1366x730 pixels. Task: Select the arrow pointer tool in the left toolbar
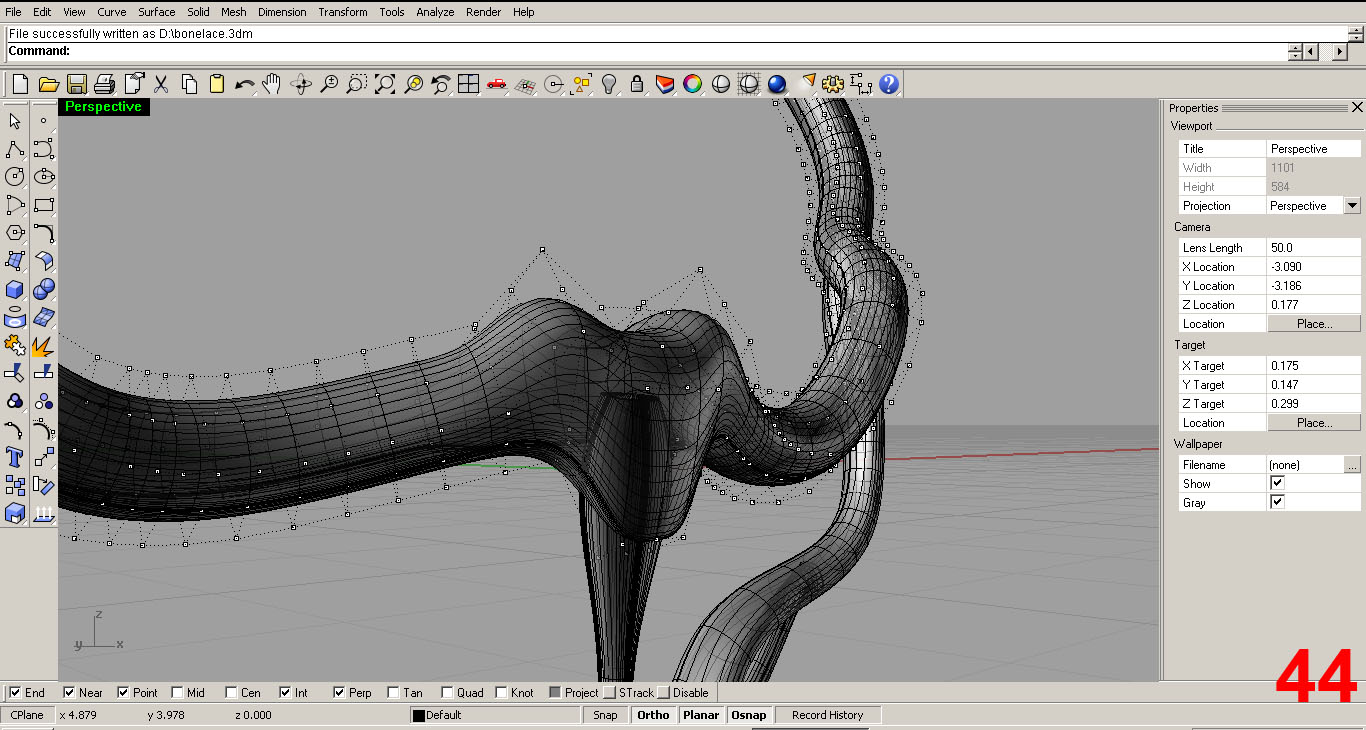click(15, 121)
